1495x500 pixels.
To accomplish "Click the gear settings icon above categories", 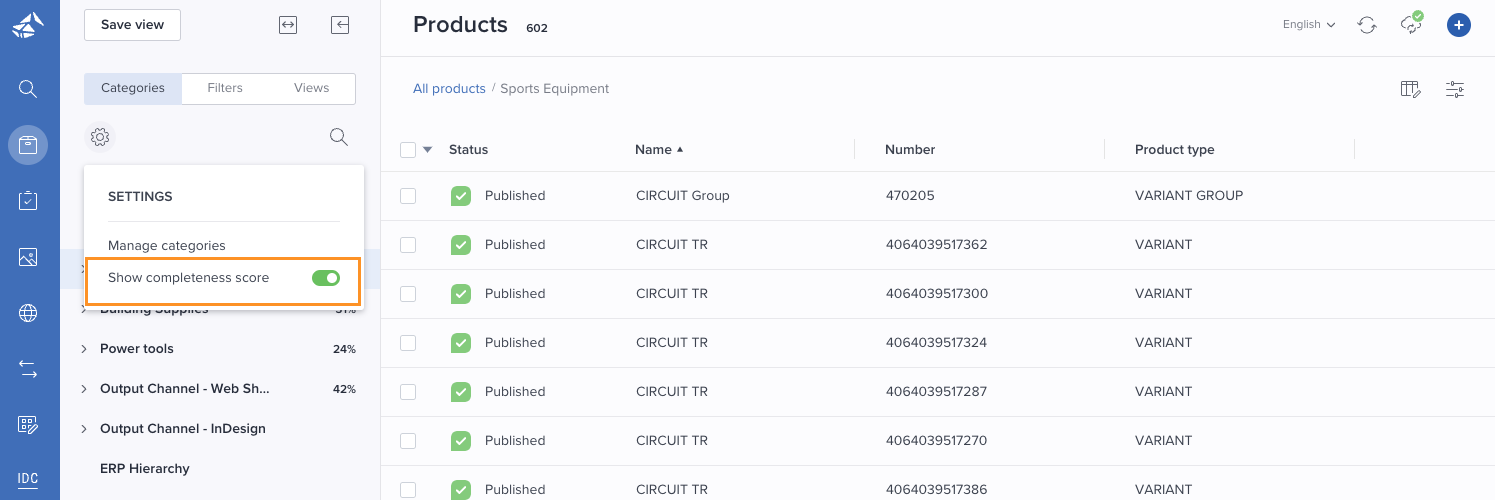I will click(x=100, y=137).
